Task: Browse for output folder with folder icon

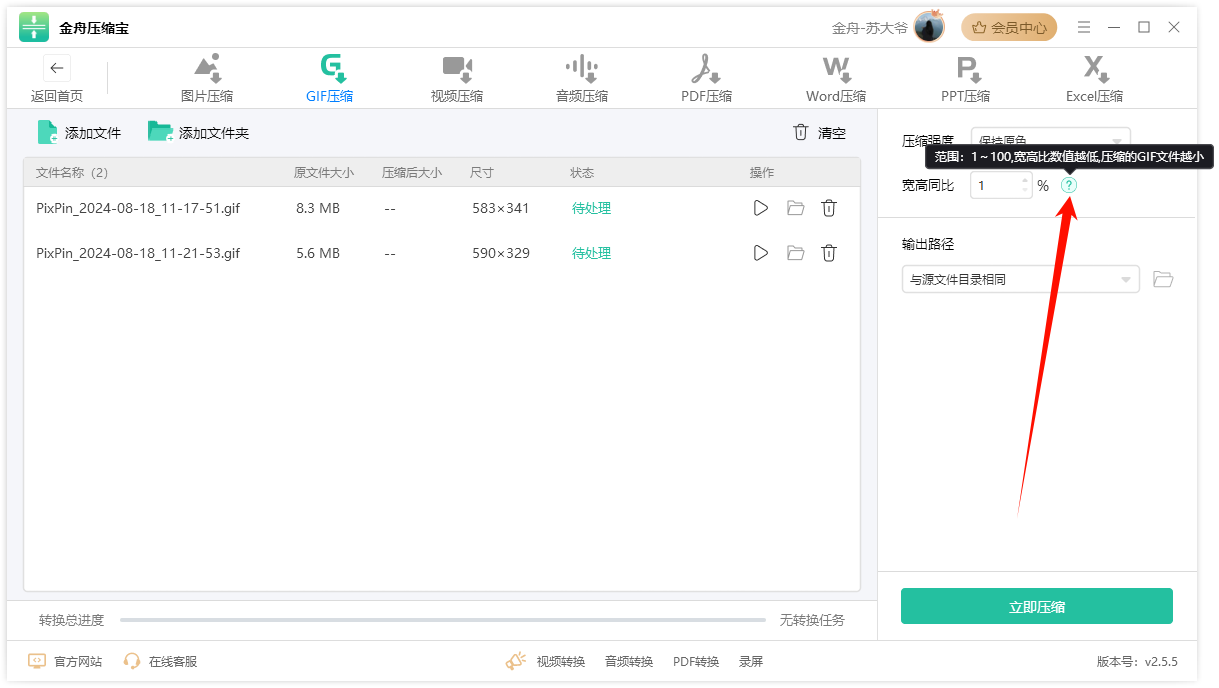Action: [x=1162, y=279]
